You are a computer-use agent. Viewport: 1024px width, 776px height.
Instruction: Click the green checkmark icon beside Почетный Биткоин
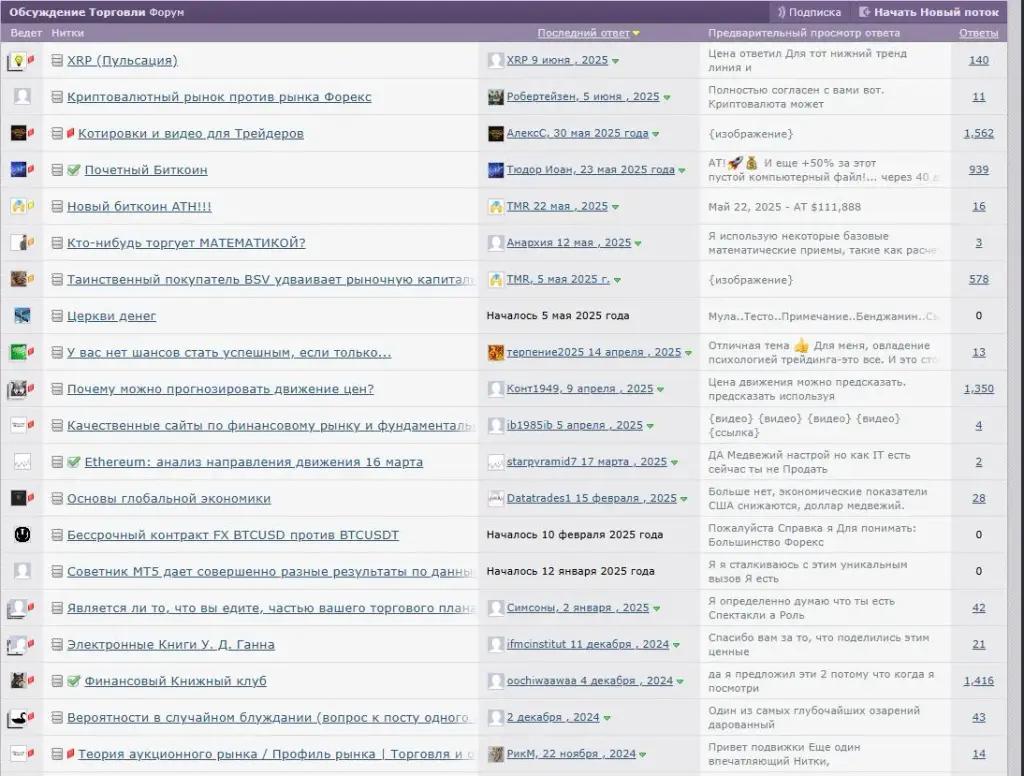pos(74,170)
